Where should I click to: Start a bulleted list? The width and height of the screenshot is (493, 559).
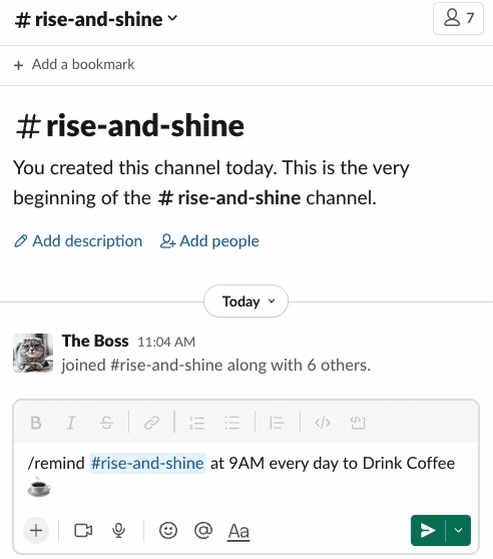tap(232, 423)
